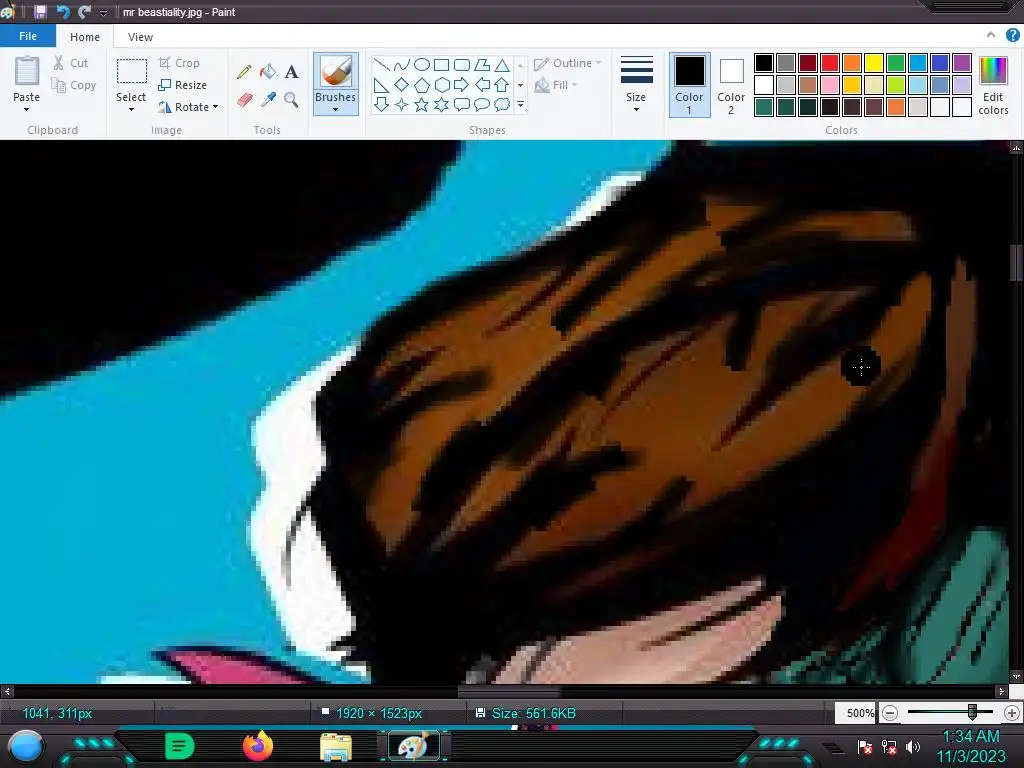
Task: Choose the Diamond shape
Action: tap(402, 85)
